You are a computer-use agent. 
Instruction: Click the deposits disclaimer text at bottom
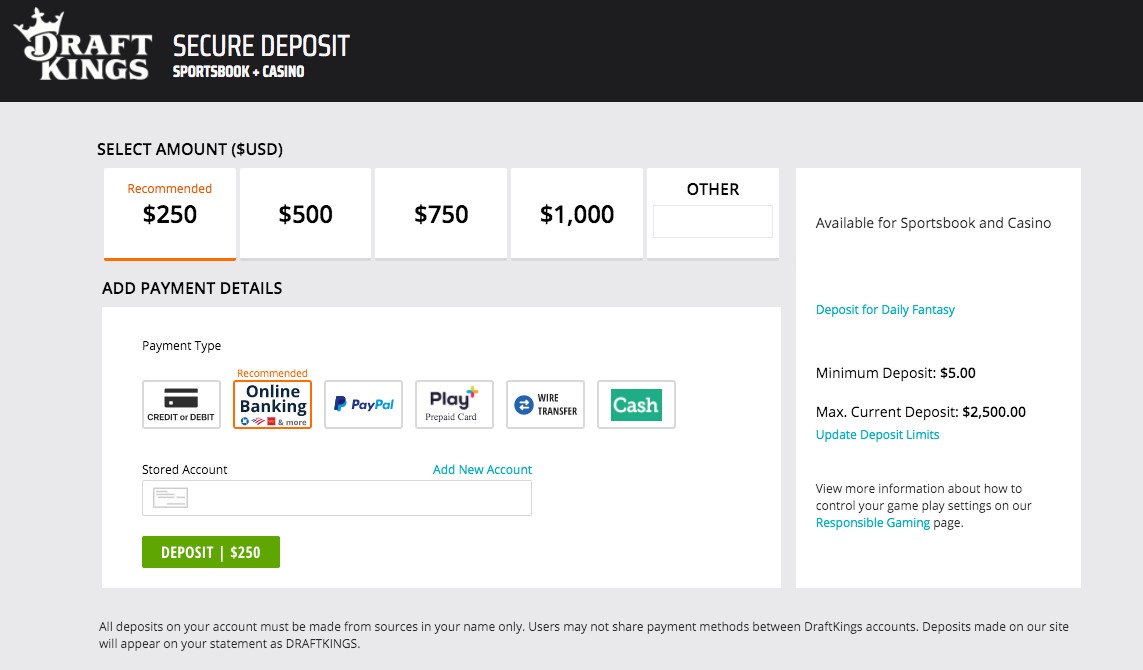click(x=584, y=635)
